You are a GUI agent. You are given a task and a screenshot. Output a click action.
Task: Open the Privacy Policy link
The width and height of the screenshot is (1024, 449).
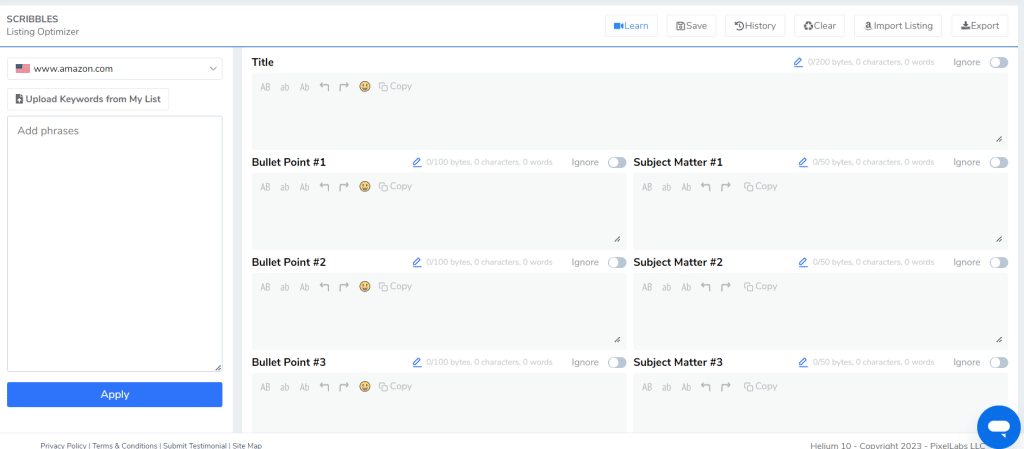63,446
